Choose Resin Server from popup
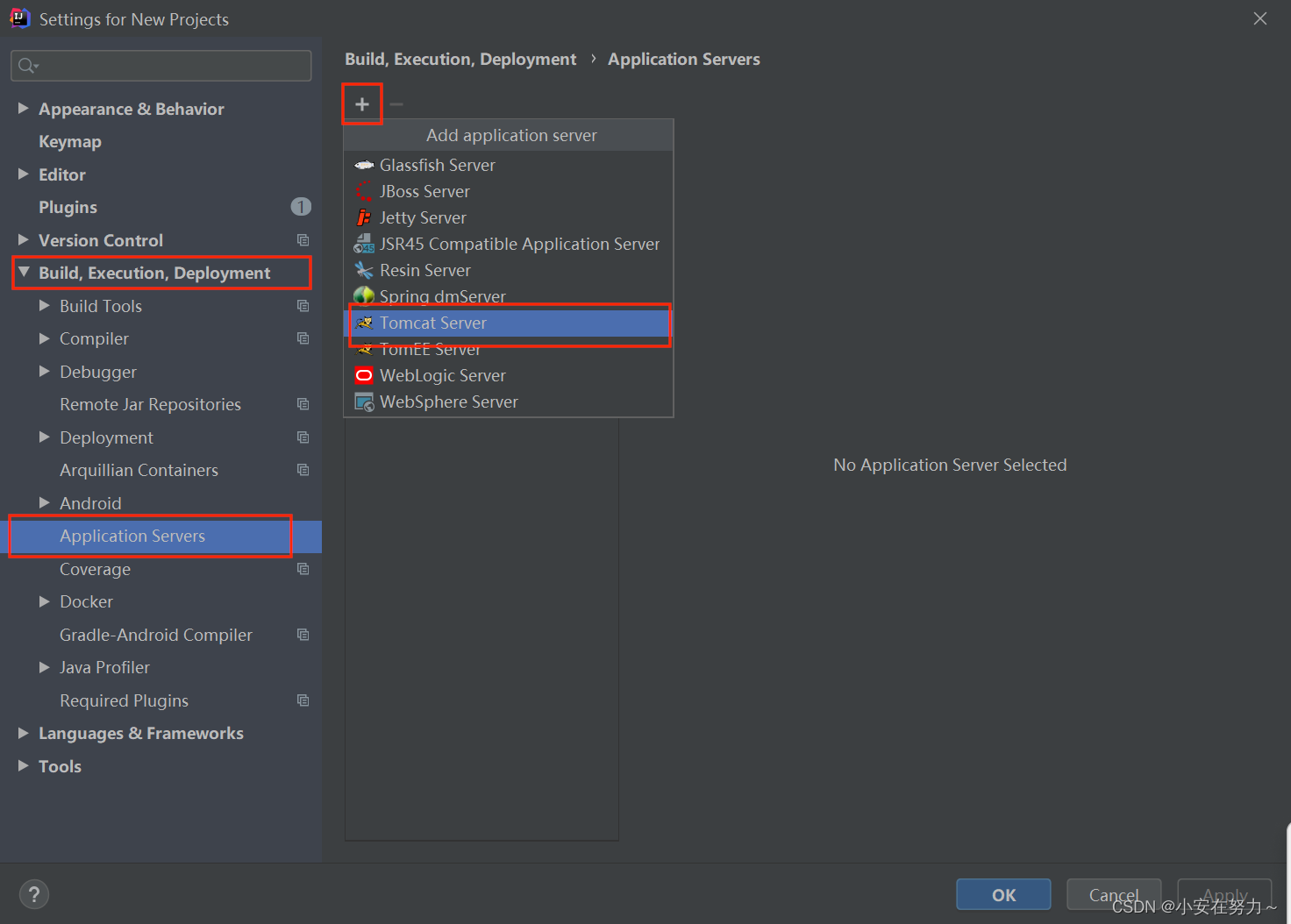1291x924 pixels. coord(509,270)
